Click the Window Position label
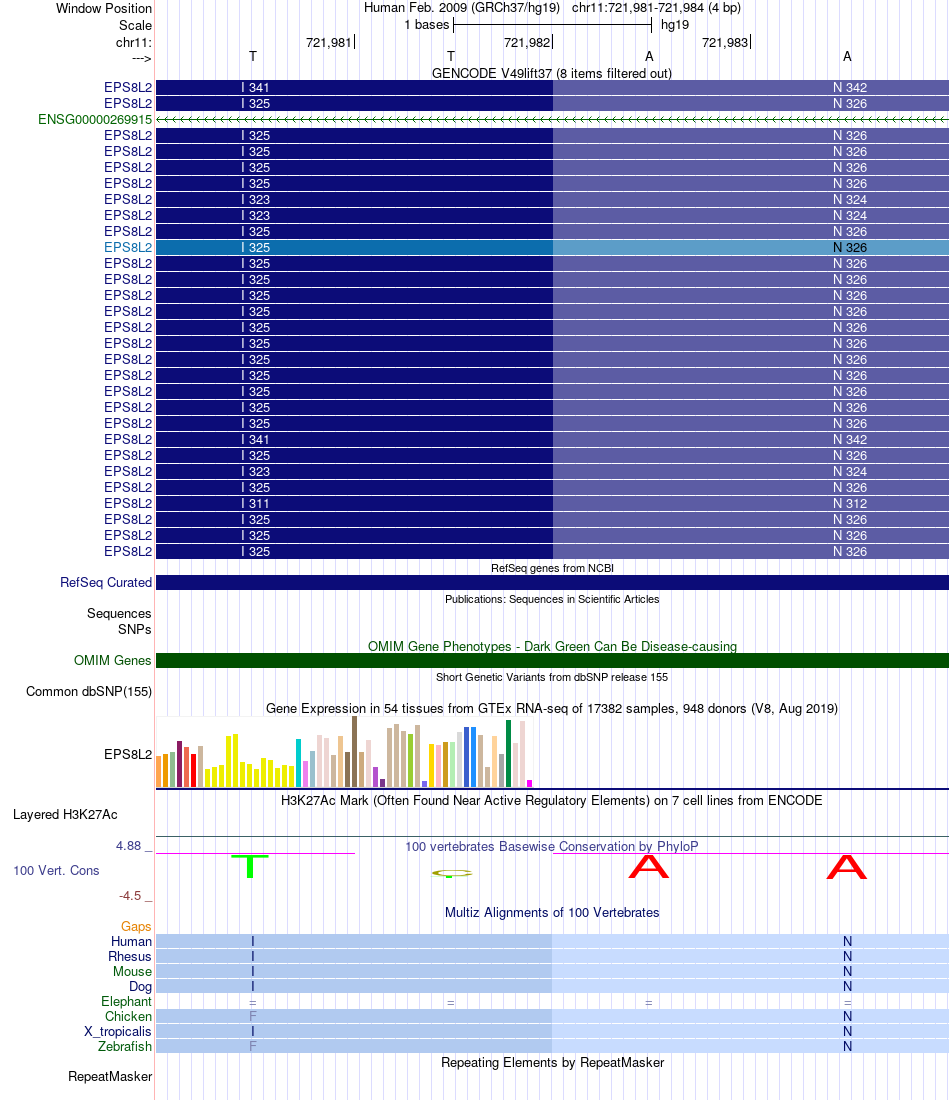 [x=104, y=8]
